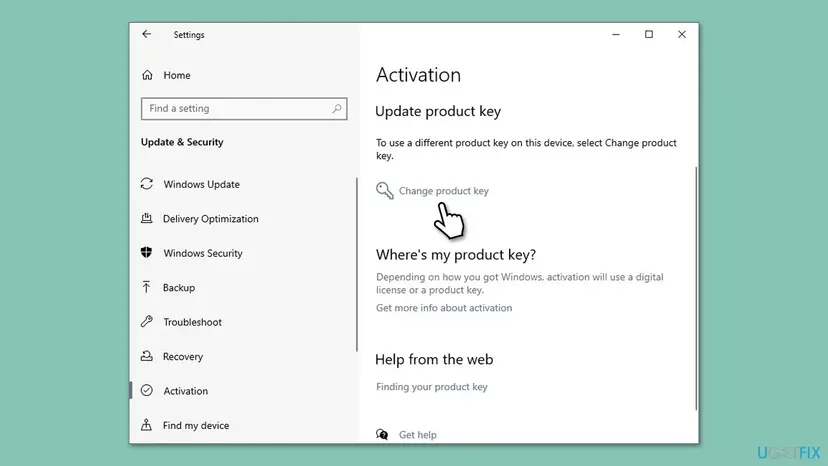Close the Settings window
The width and height of the screenshot is (828, 466).
click(682, 34)
